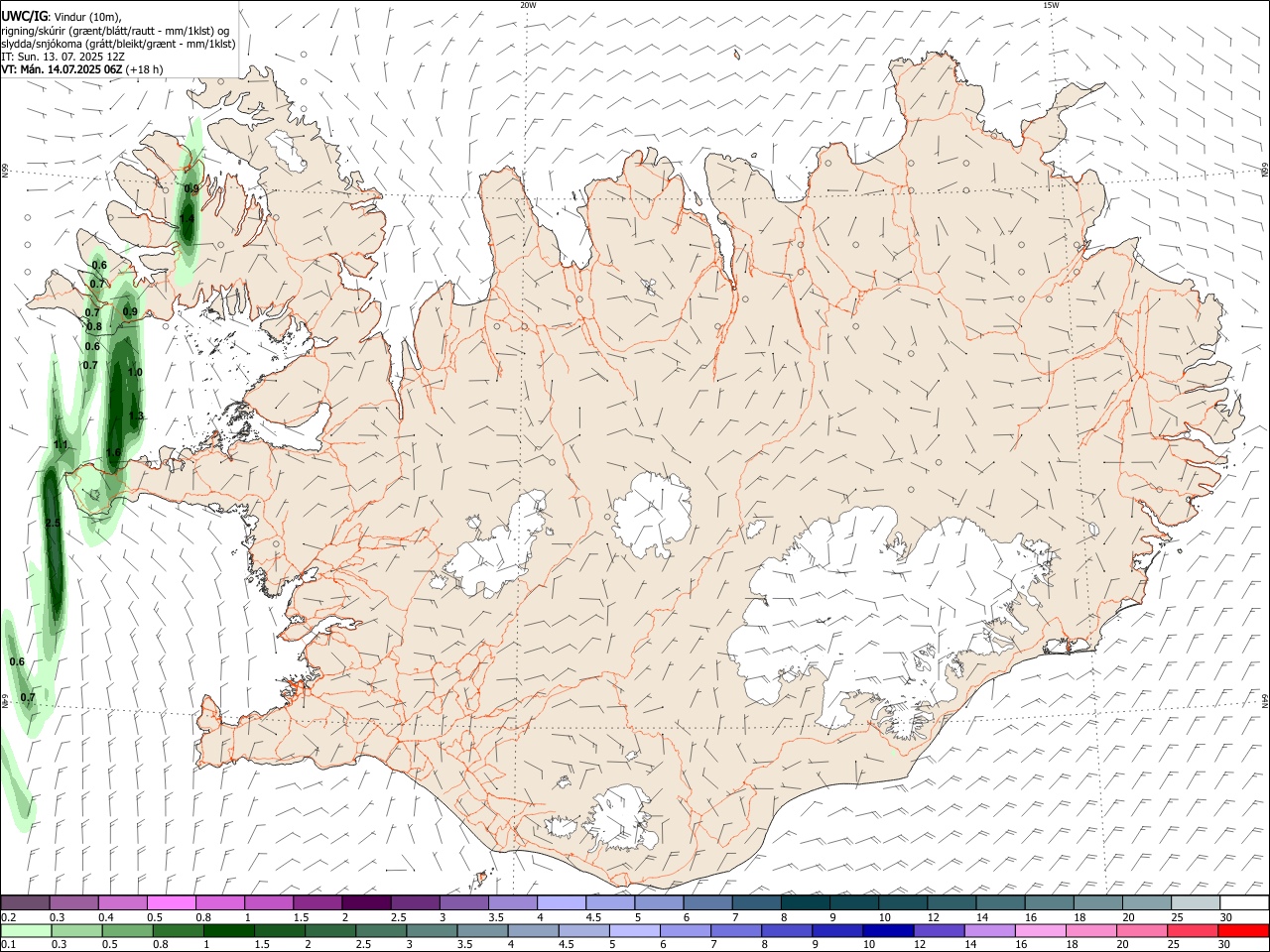
Task: Click the 1.6 rain value on the map
Action: click(x=113, y=452)
